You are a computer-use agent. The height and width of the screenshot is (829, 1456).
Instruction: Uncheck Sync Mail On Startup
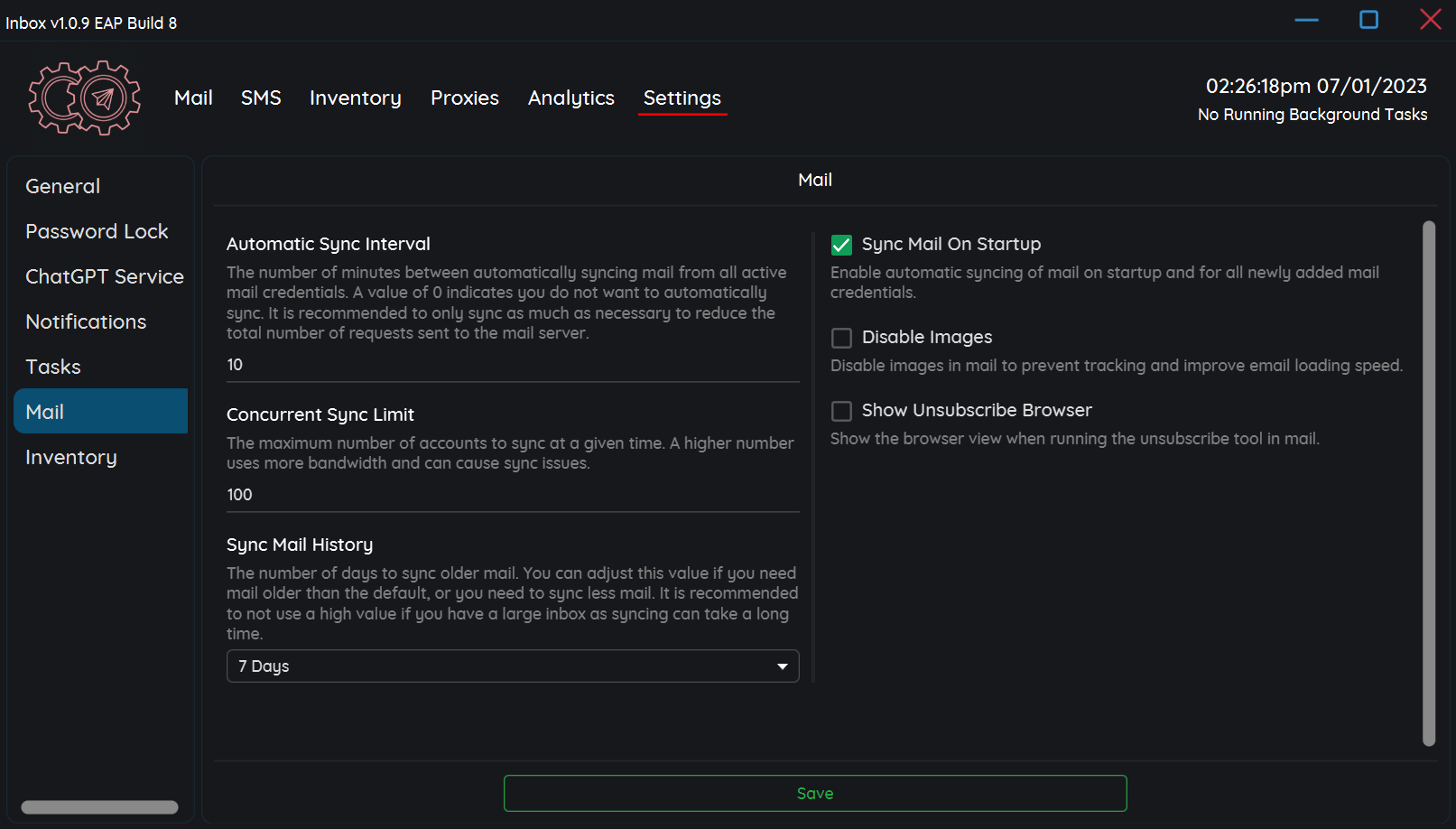pyautogui.click(x=841, y=245)
